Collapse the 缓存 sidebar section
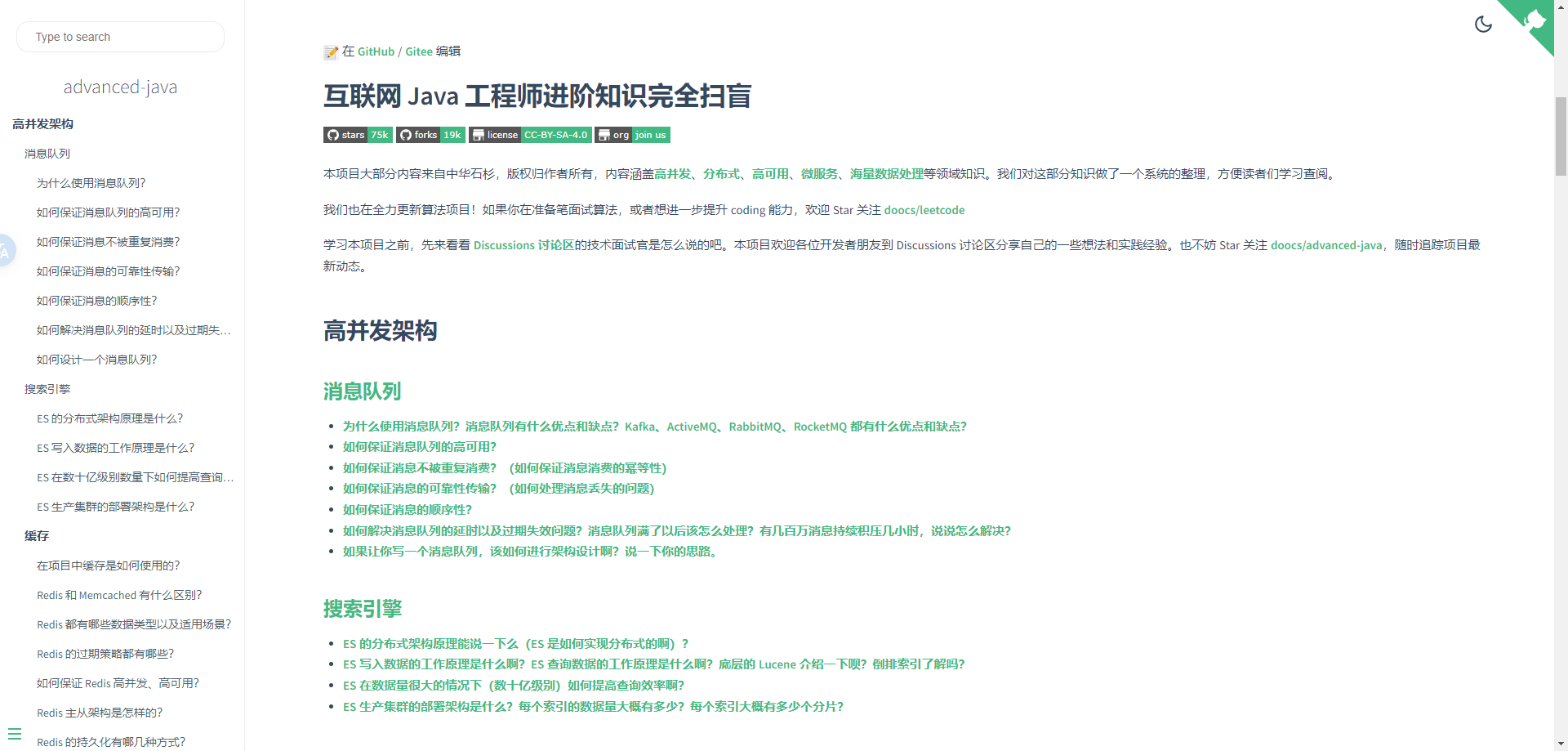 click(37, 536)
